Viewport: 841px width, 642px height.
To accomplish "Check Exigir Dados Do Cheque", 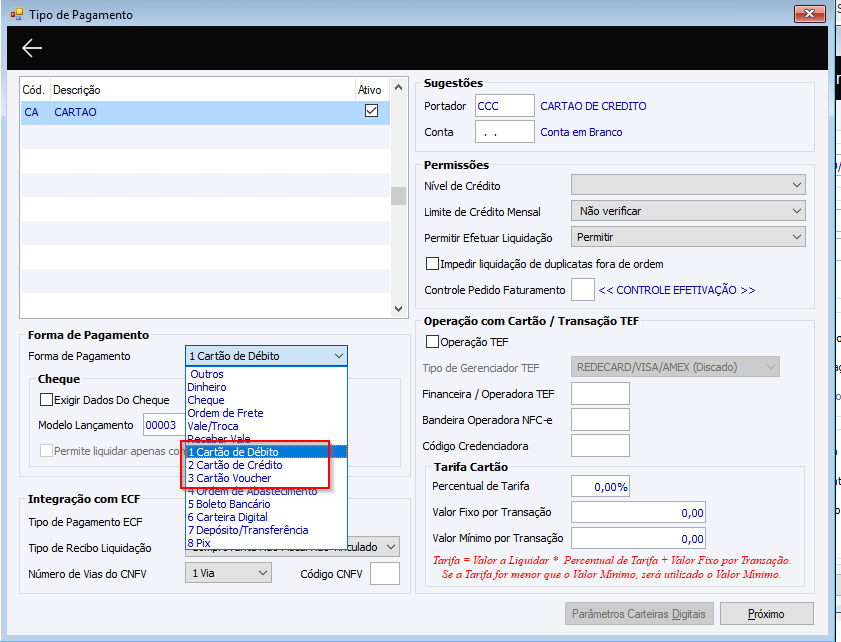I will (47, 400).
